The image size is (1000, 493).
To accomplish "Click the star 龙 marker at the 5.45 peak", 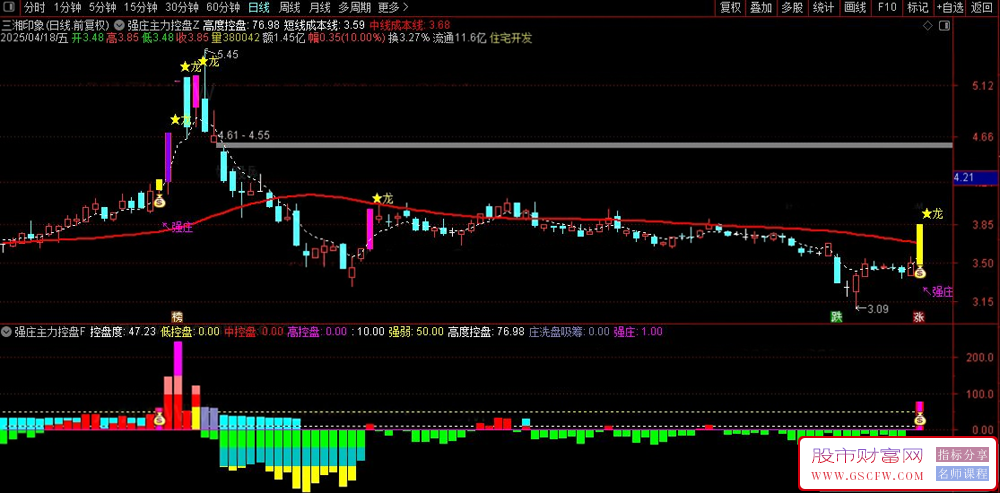I will [x=210, y=62].
